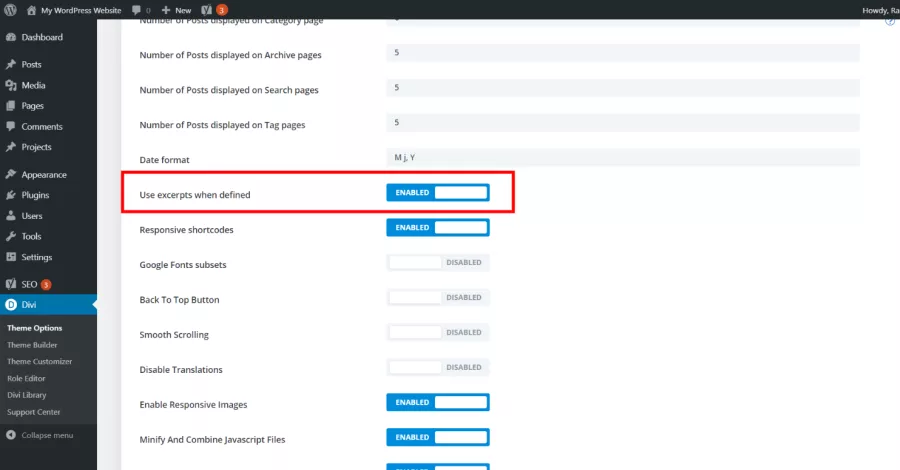Click the home icon beside My WordPress Website
900x470 pixels.
pyautogui.click(x=31, y=10)
